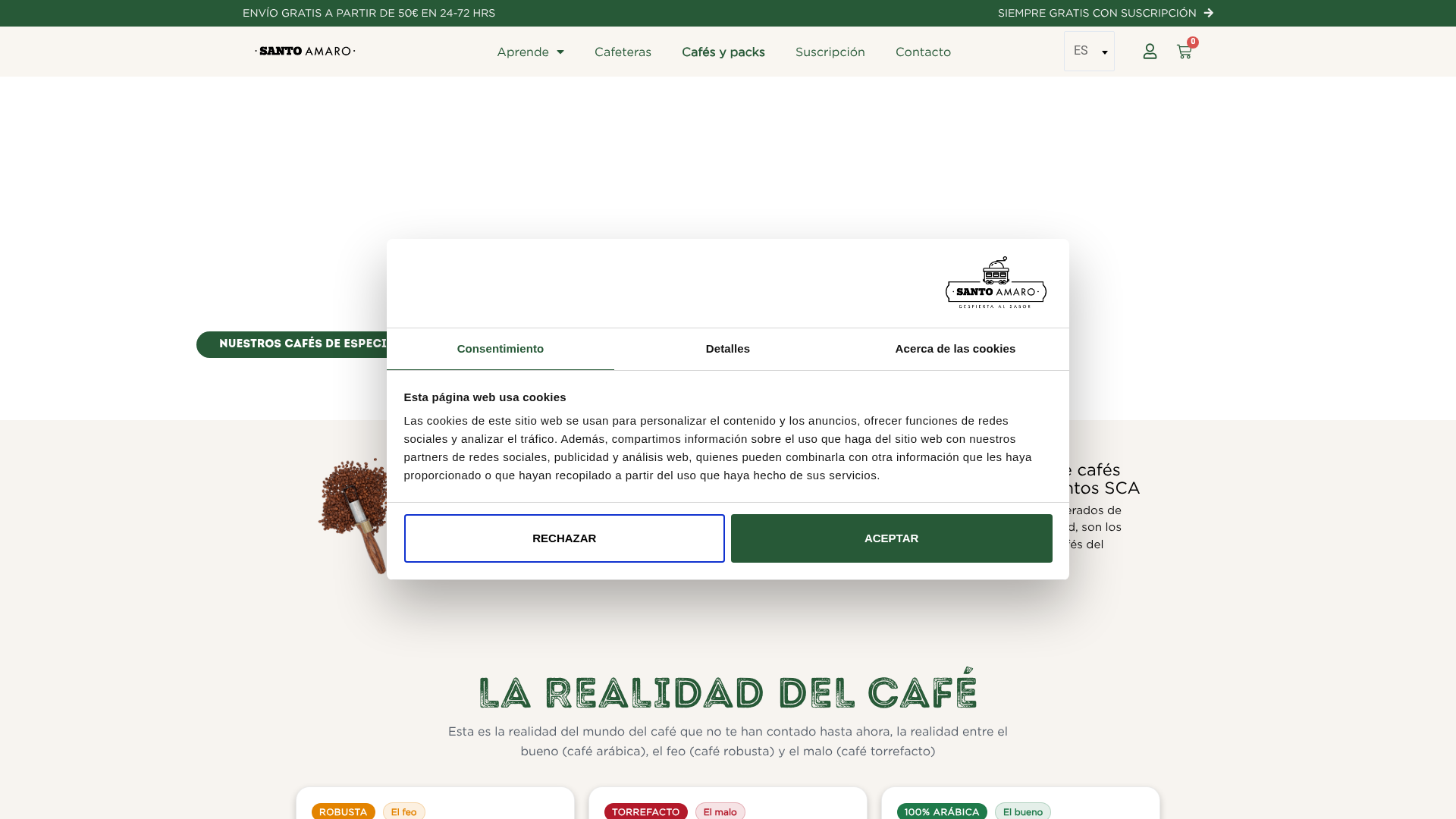Click the 100% ARÁBICA green tag
Image resolution: width=1456 pixels, height=819 pixels.
tap(941, 811)
